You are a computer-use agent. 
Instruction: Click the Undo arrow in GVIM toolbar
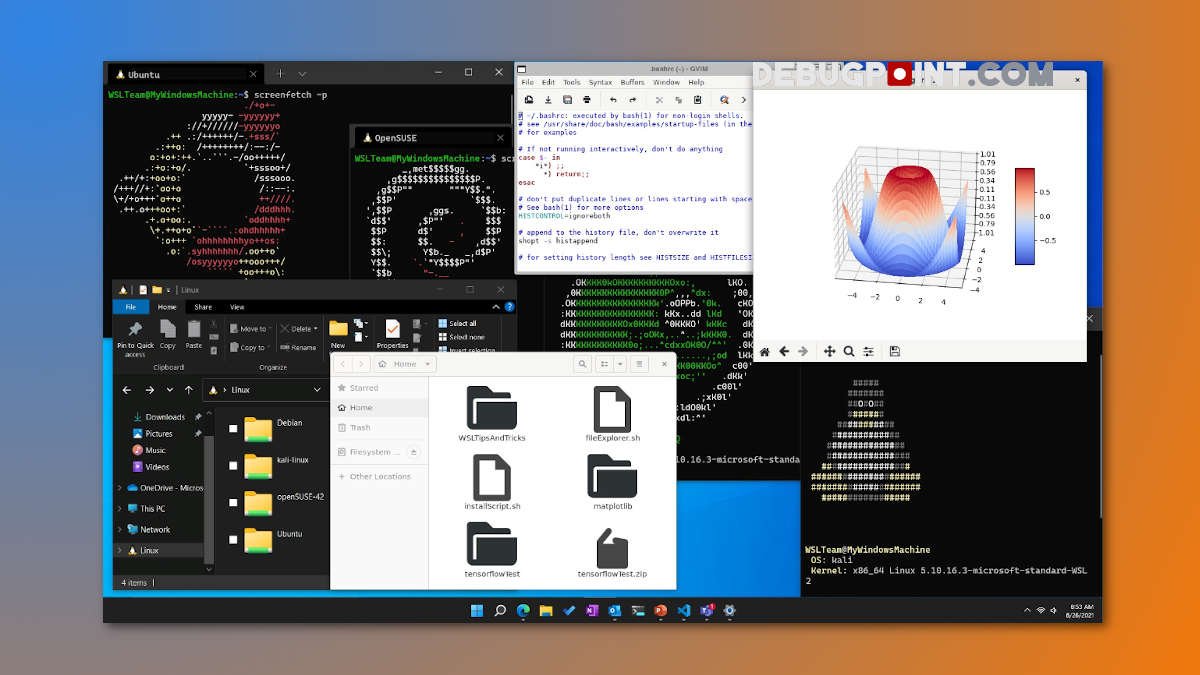[613, 100]
